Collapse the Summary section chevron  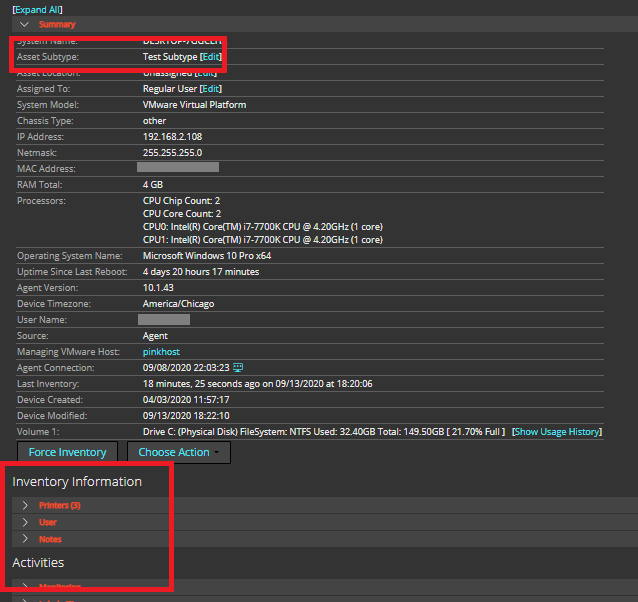24,24
